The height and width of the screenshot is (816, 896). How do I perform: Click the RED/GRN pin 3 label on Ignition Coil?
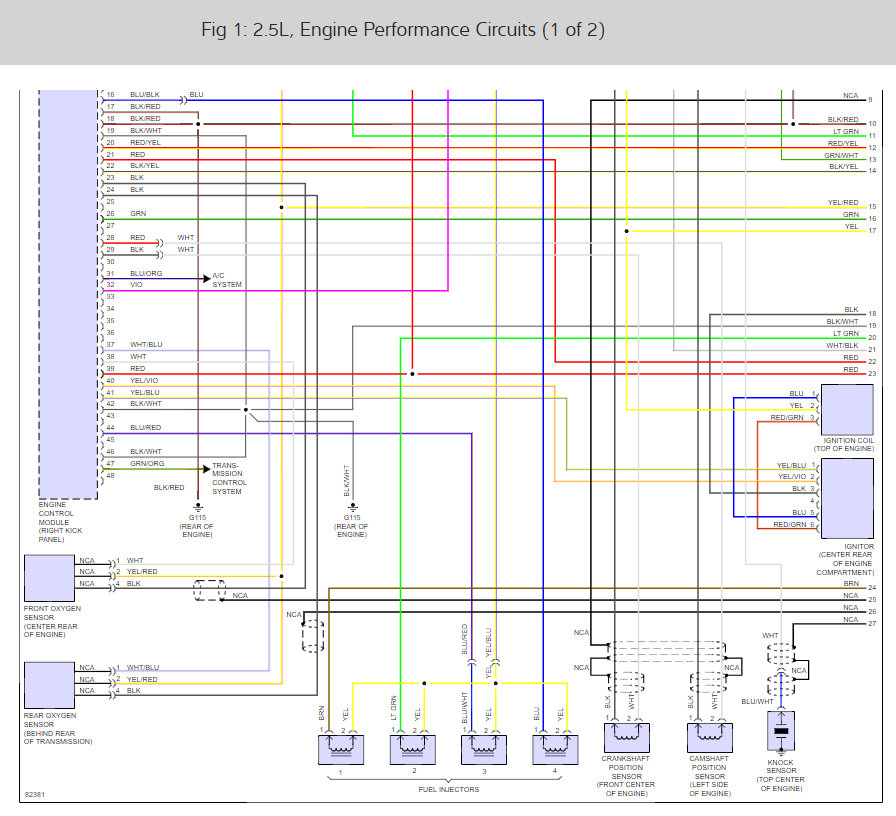click(786, 418)
